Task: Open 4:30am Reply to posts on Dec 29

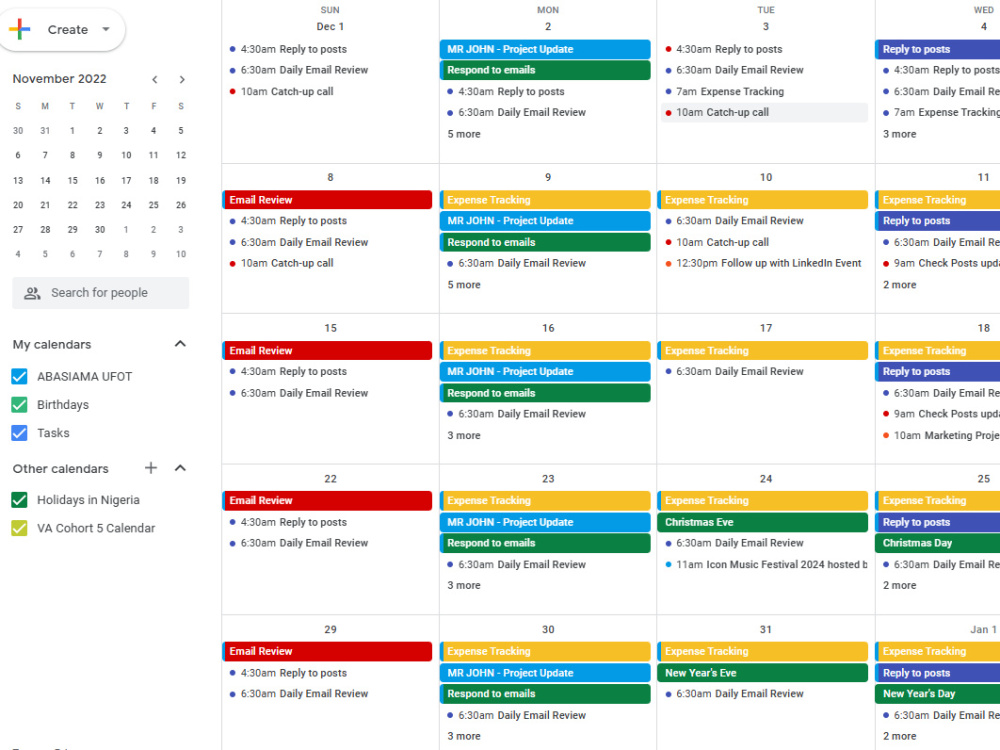Action: (x=328, y=673)
